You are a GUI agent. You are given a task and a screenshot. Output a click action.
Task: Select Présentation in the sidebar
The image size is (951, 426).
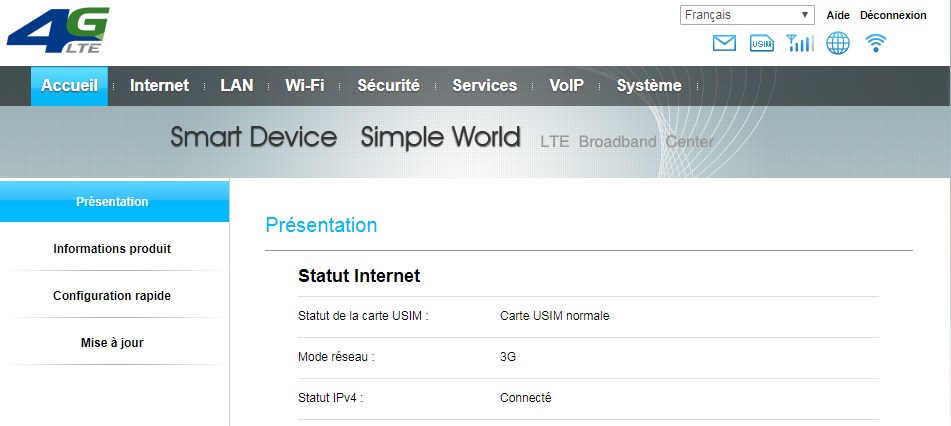point(112,201)
